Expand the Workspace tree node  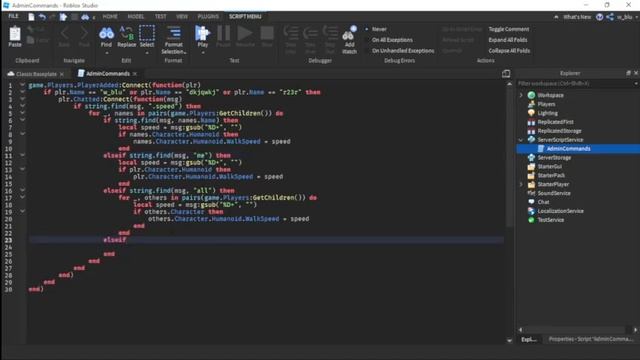[521, 95]
